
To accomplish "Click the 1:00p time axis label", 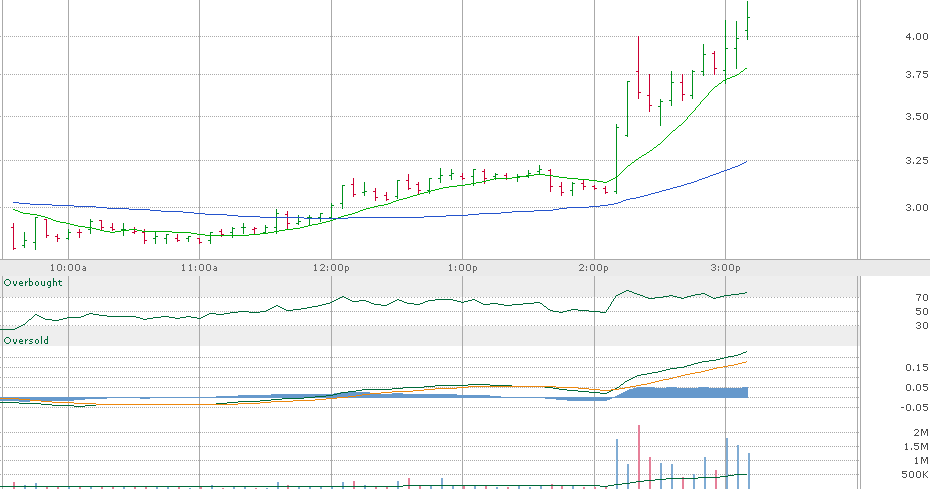I will coord(462,268).
